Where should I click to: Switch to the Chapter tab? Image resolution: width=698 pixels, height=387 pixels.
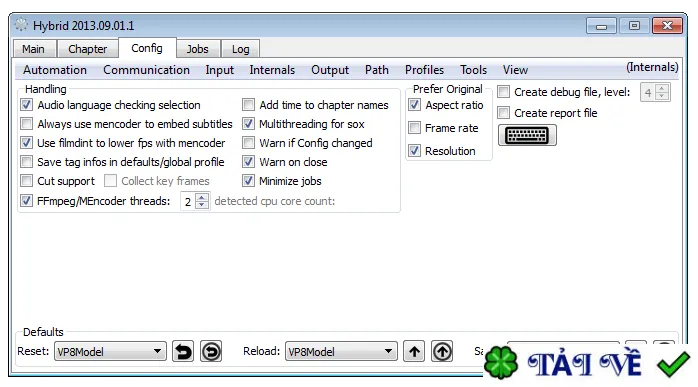pos(88,49)
